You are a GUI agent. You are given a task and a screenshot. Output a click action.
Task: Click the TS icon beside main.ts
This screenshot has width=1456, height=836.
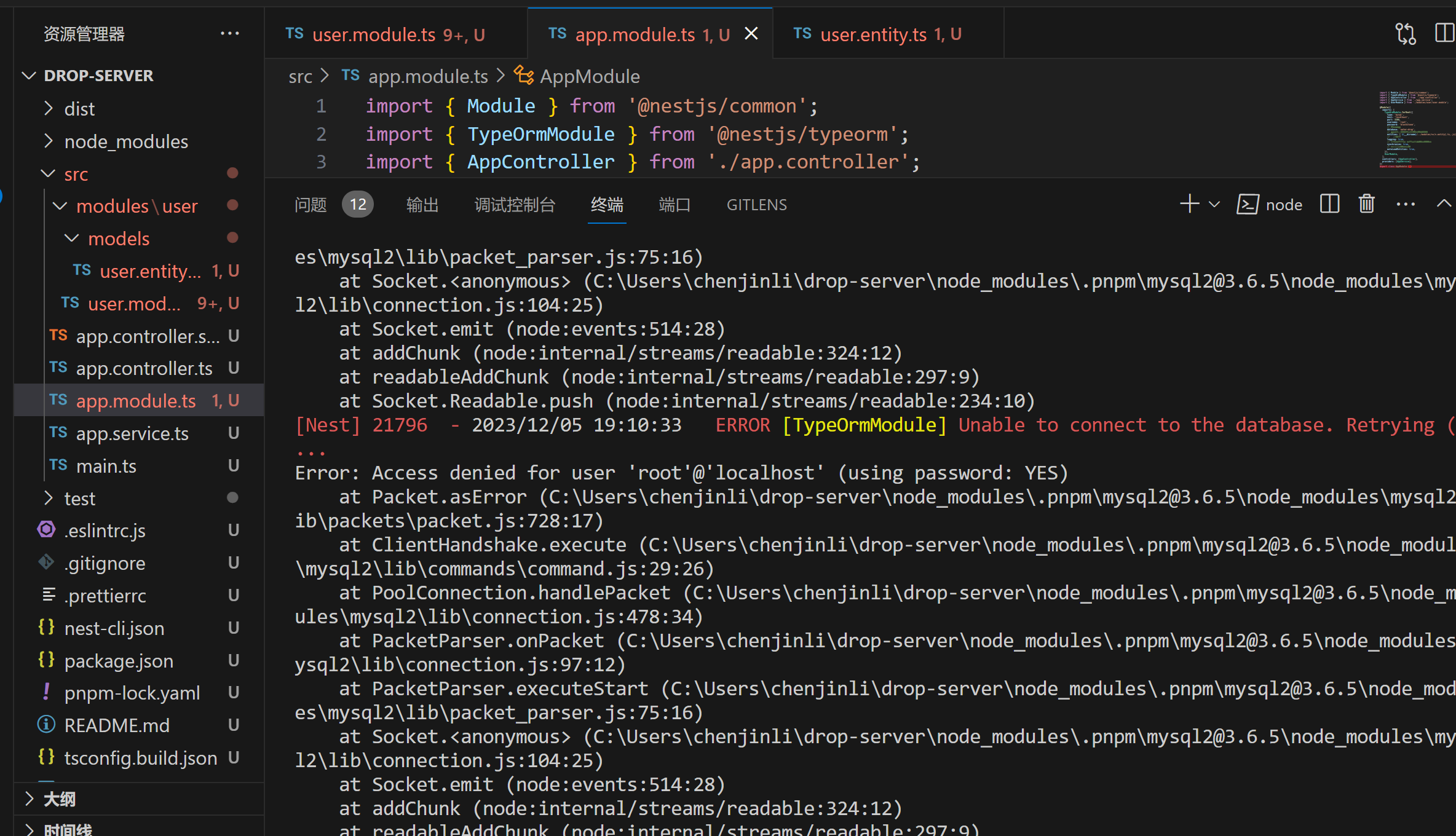58,465
